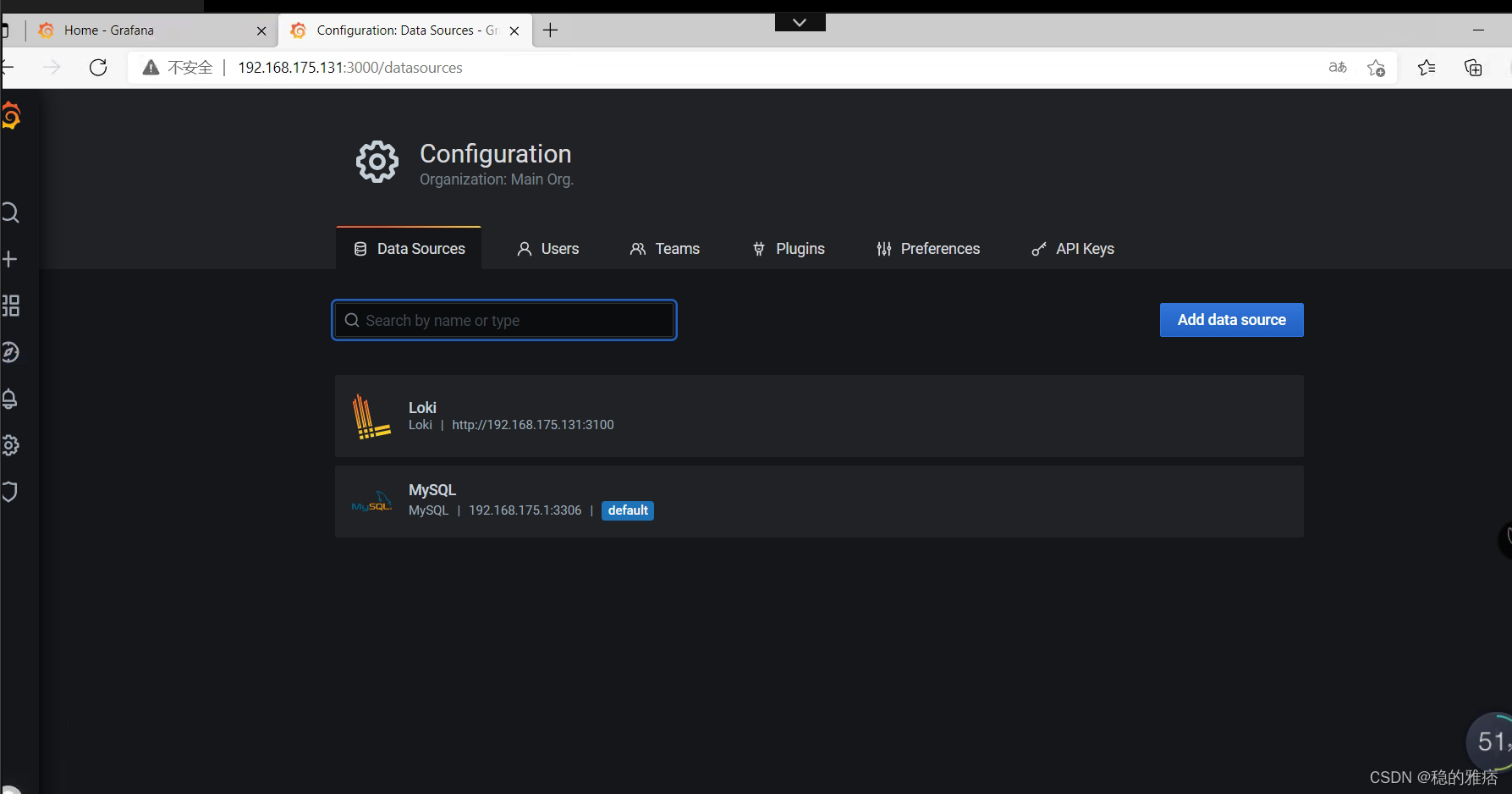Focus the Search by name or type field

[504, 320]
